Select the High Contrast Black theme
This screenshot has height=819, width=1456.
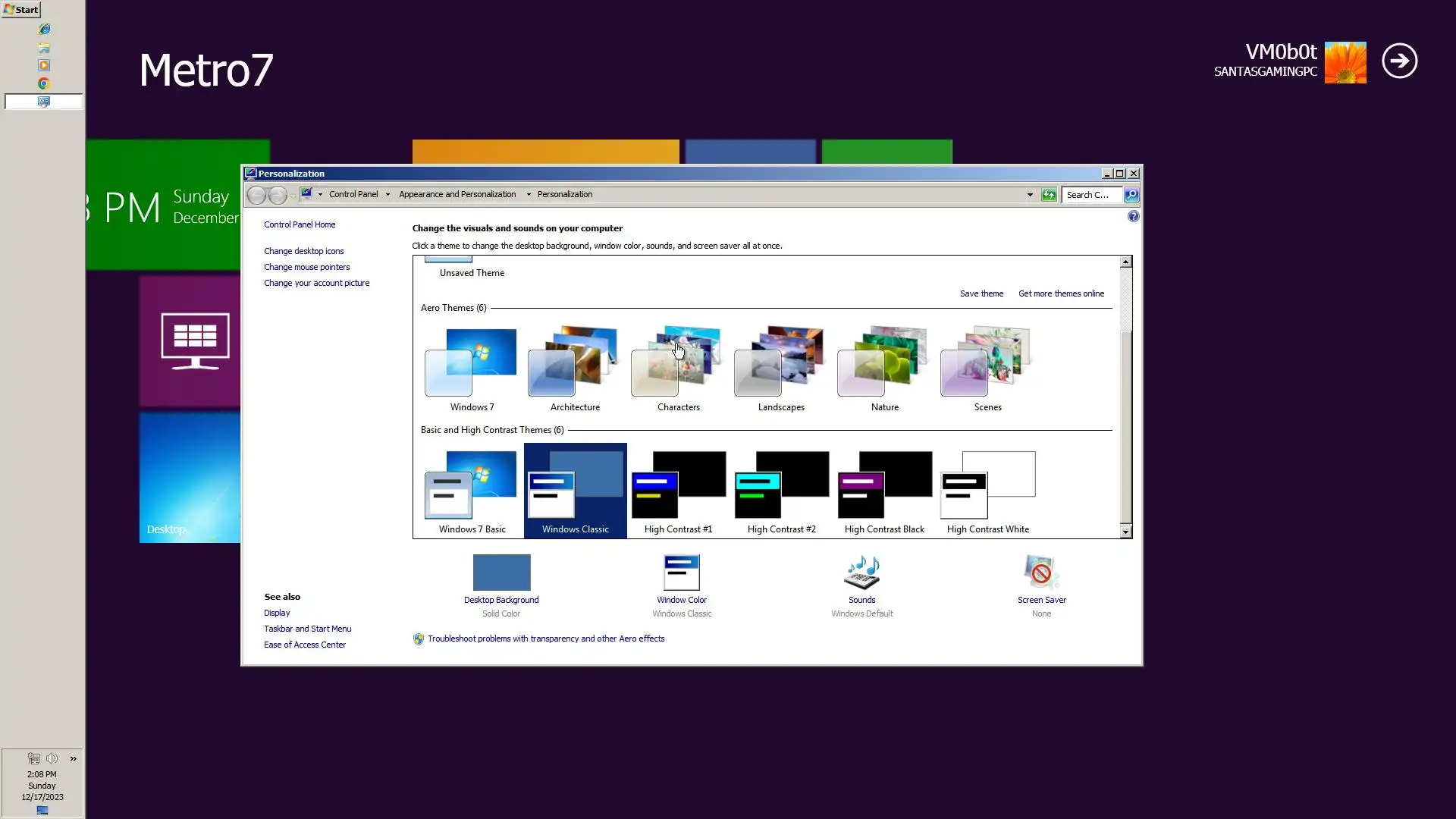884,485
